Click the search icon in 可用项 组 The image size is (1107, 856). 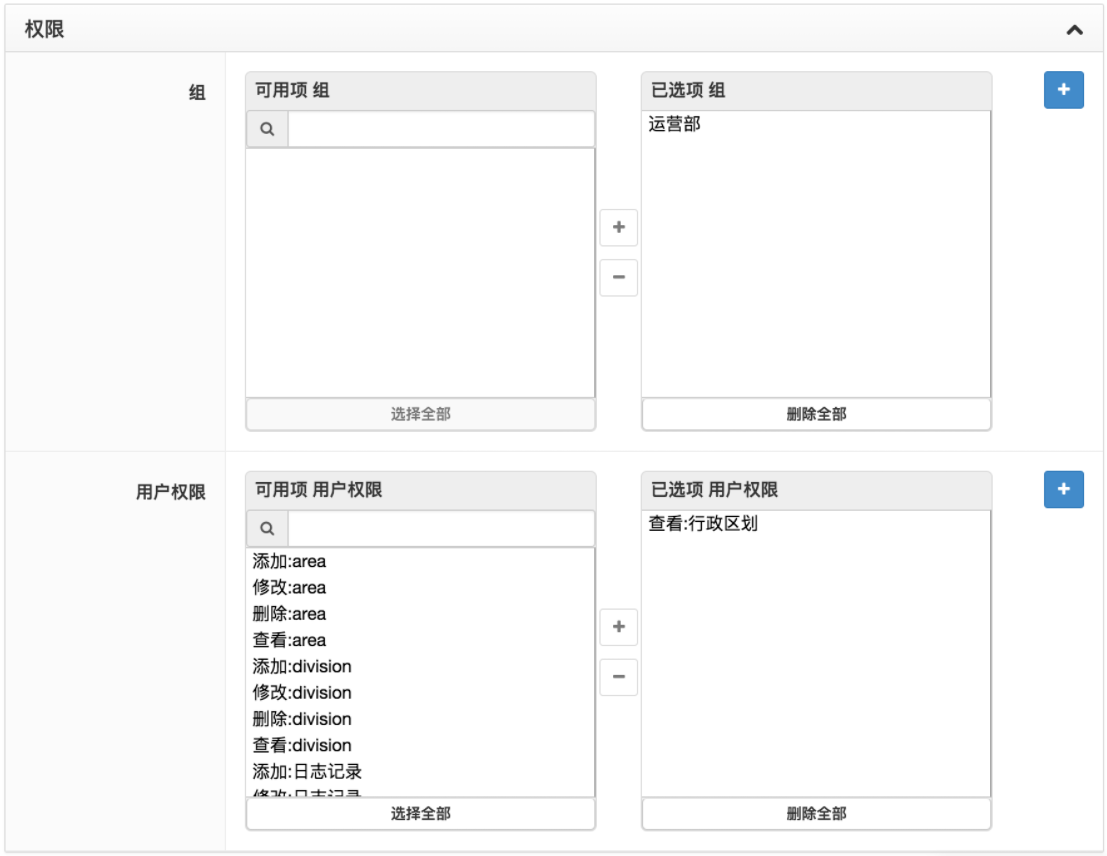click(267, 129)
